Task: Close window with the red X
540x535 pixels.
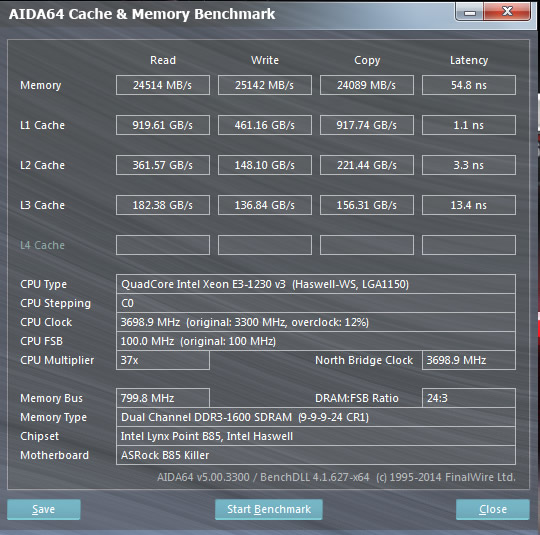Action: [x=507, y=12]
